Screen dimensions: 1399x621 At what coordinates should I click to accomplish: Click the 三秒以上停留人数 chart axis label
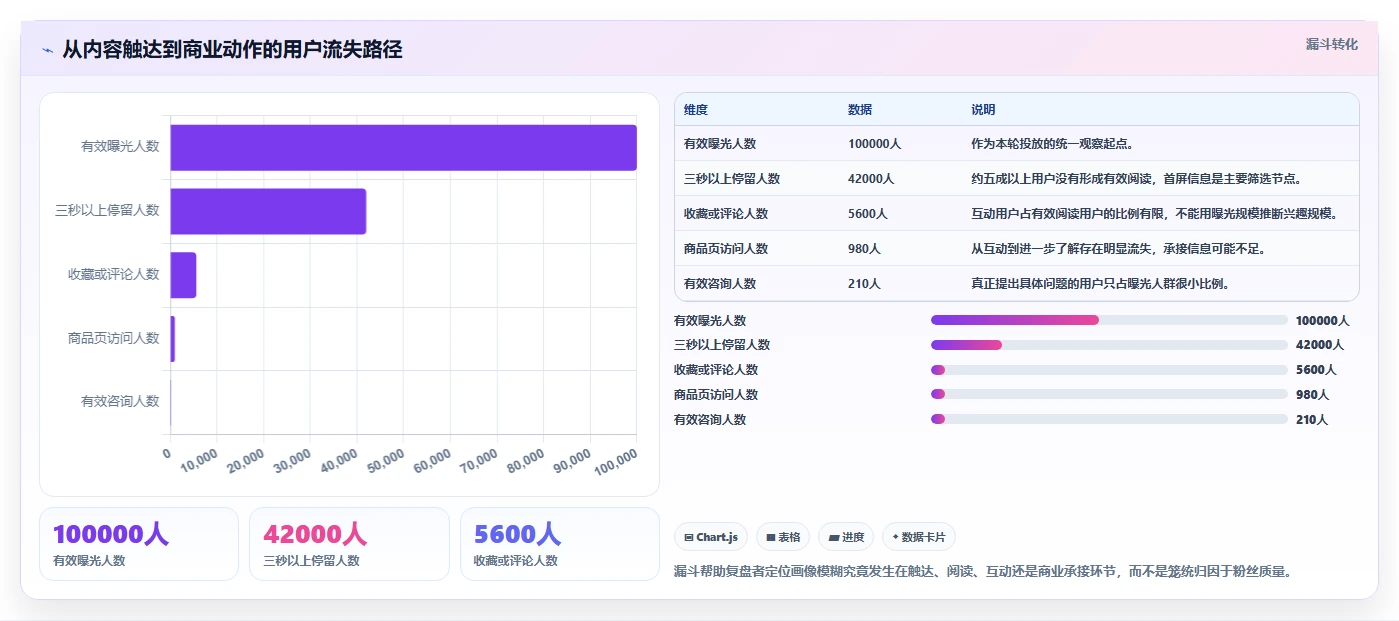(107, 211)
